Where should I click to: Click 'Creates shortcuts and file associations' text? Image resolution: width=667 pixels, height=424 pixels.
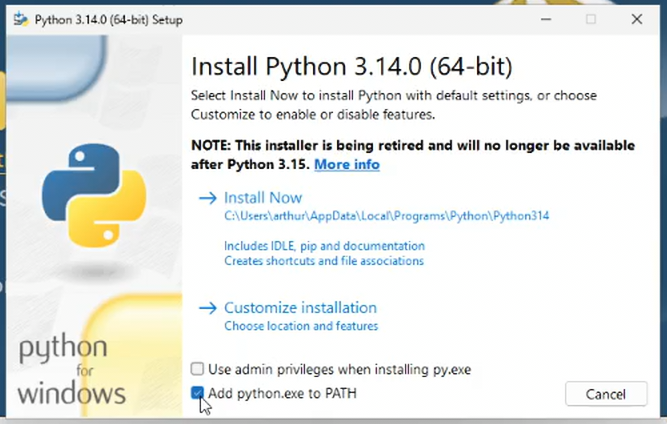(324, 261)
